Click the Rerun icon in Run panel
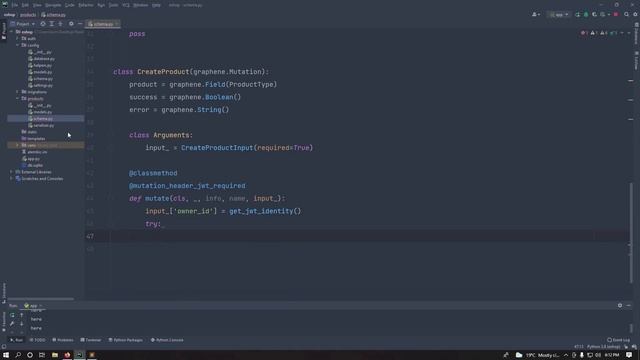Screen dimensions: 640x360 point(12,315)
